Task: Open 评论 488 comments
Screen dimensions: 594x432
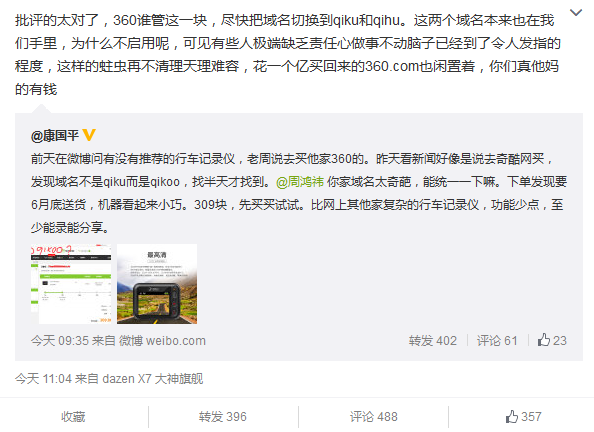Action: click(374, 417)
